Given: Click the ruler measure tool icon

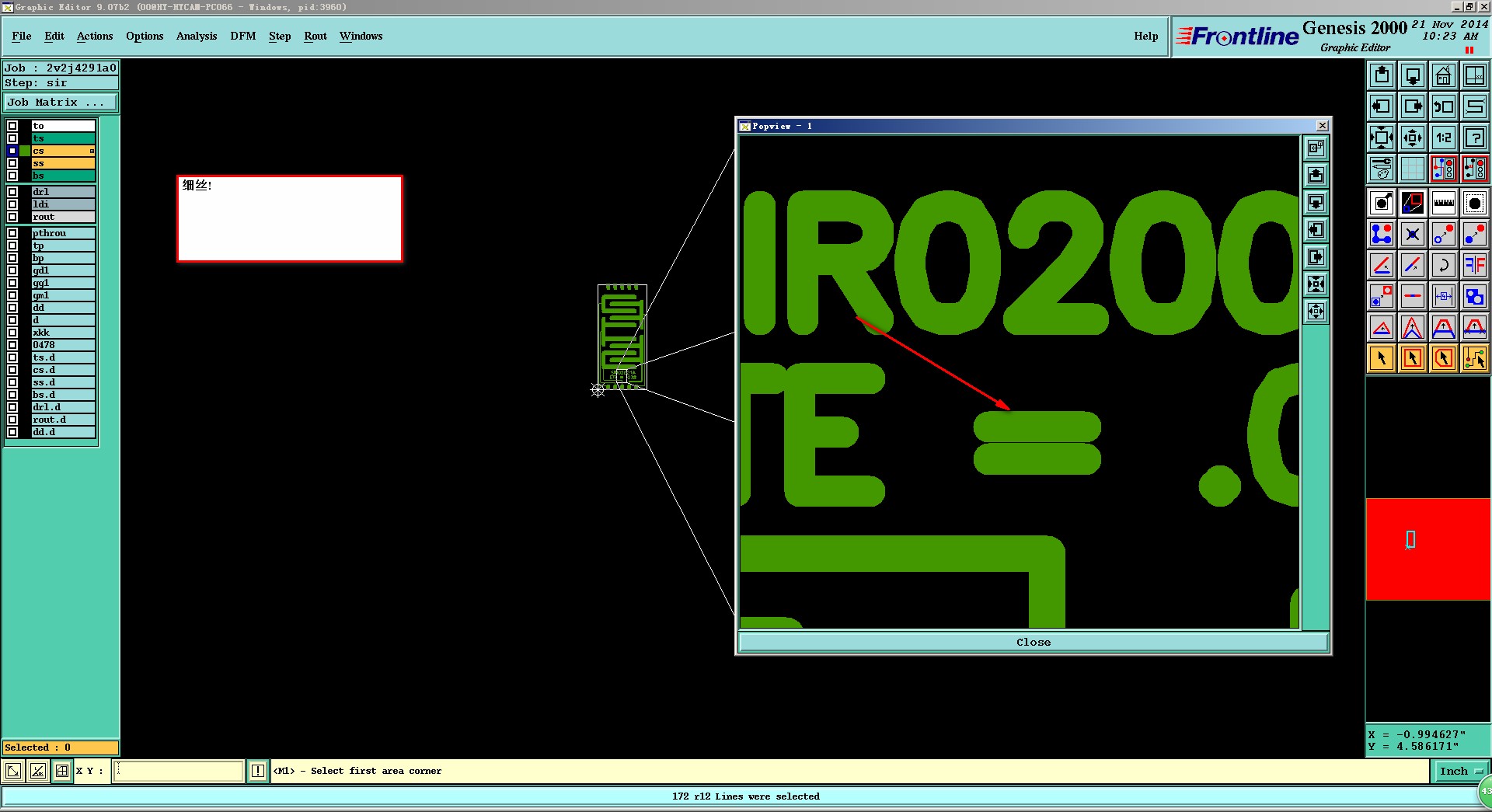Looking at the screenshot, I should click(x=1444, y=204).
